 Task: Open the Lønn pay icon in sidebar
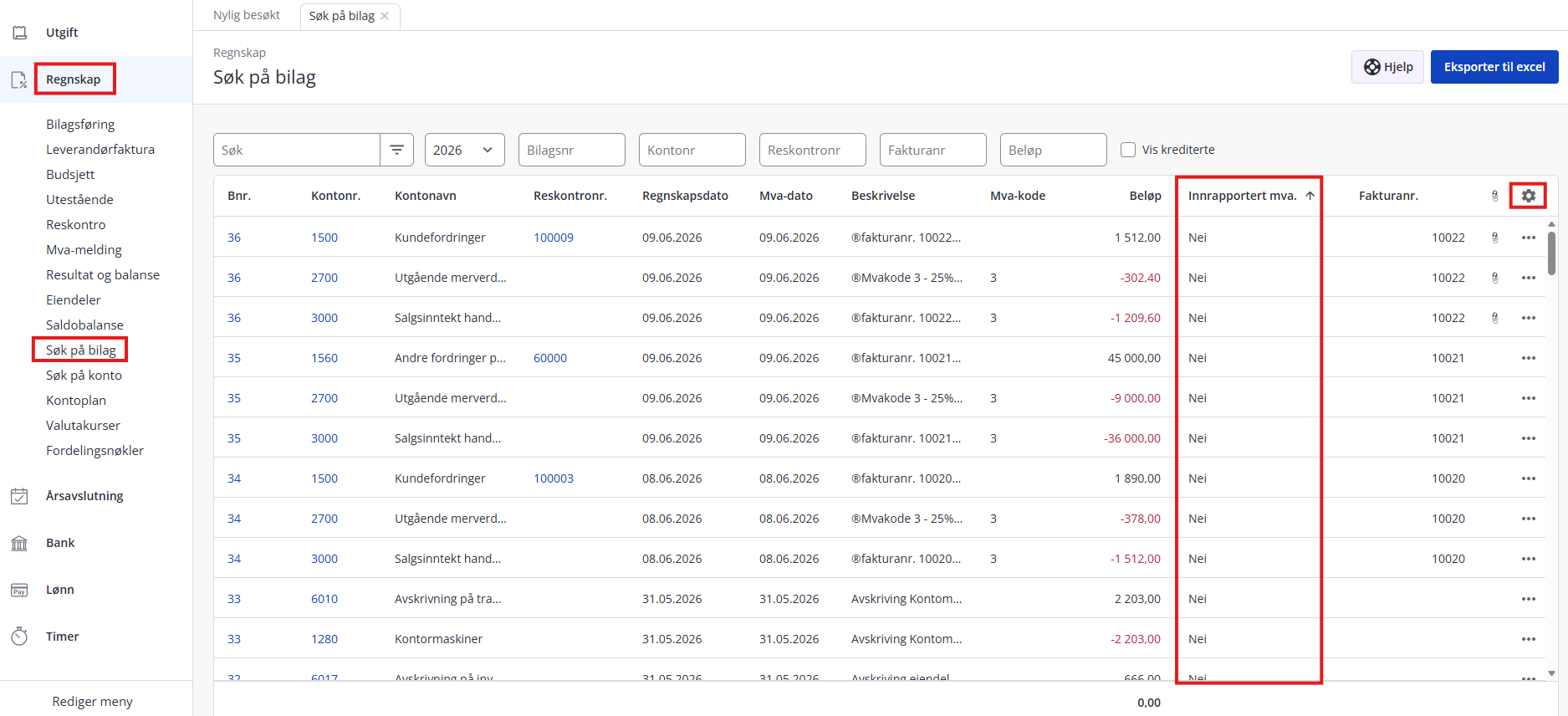(19, 590)
